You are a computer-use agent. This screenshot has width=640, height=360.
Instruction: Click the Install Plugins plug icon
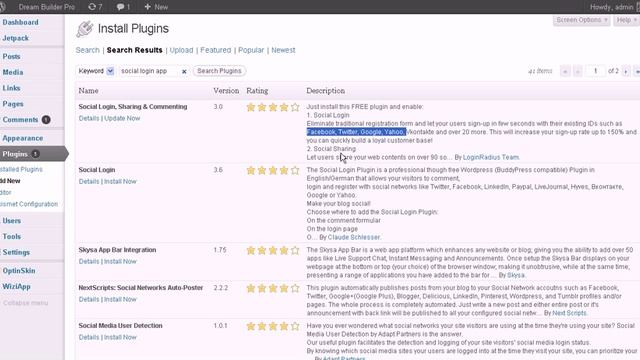coord(84,29)
